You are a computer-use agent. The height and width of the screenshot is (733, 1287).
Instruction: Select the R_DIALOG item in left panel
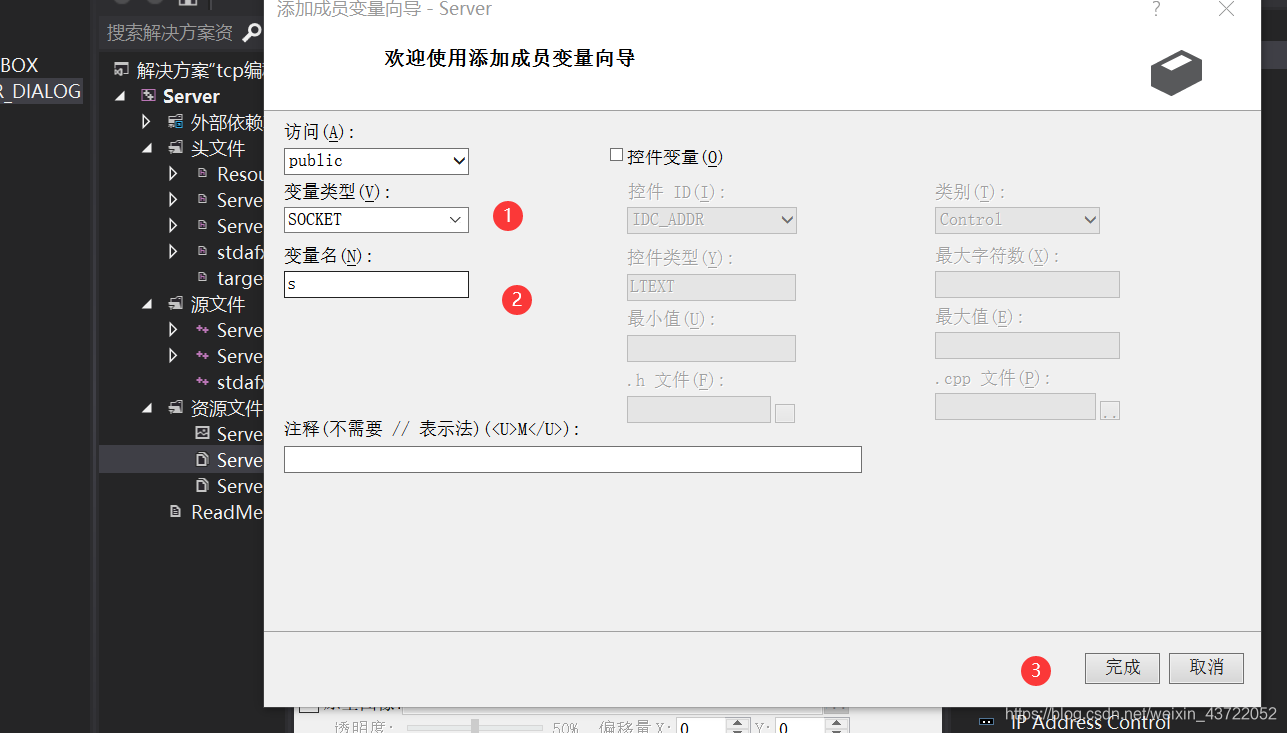pyautogui.click(x=41, y=91)
